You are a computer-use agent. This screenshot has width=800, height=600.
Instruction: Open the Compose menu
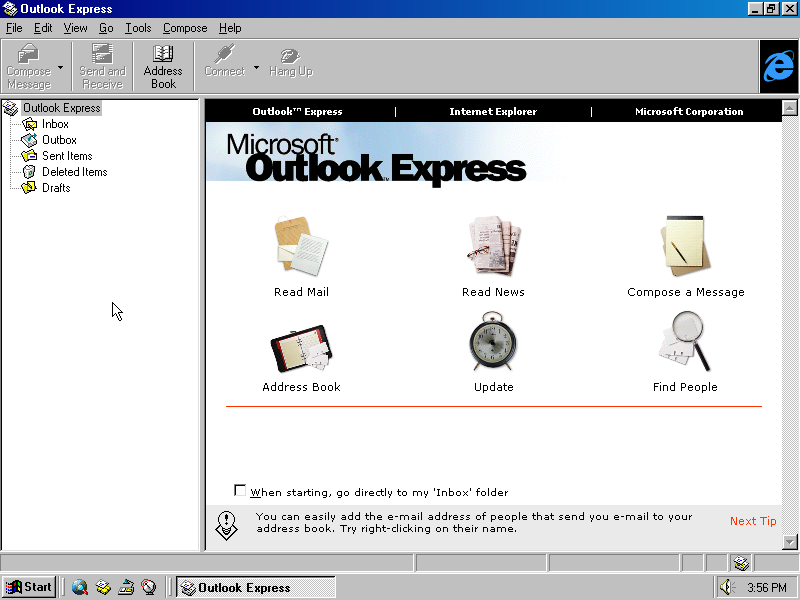click(x=185, y=28)
